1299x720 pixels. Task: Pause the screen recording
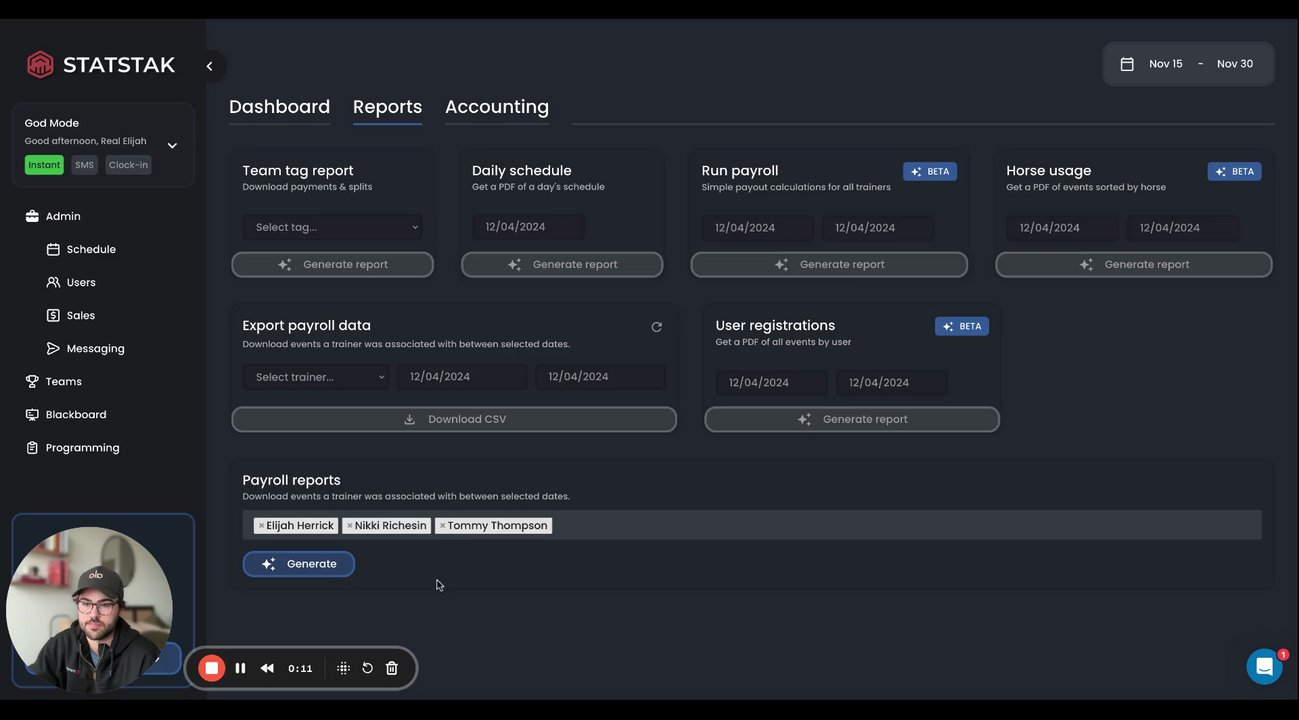[240, 668]
